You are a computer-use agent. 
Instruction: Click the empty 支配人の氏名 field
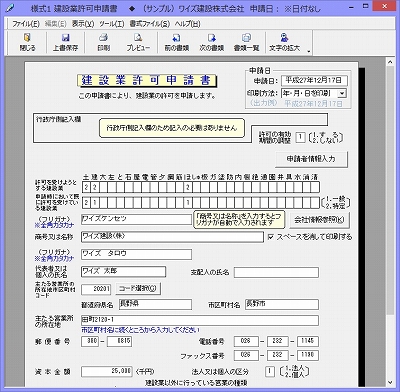coord(276,272)
